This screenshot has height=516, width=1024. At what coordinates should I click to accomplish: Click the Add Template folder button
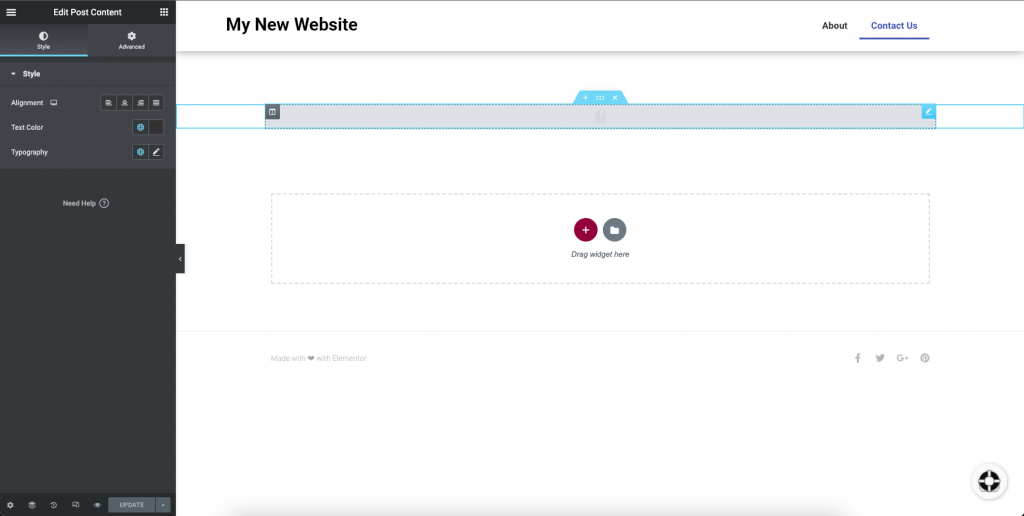click(614, 230)
